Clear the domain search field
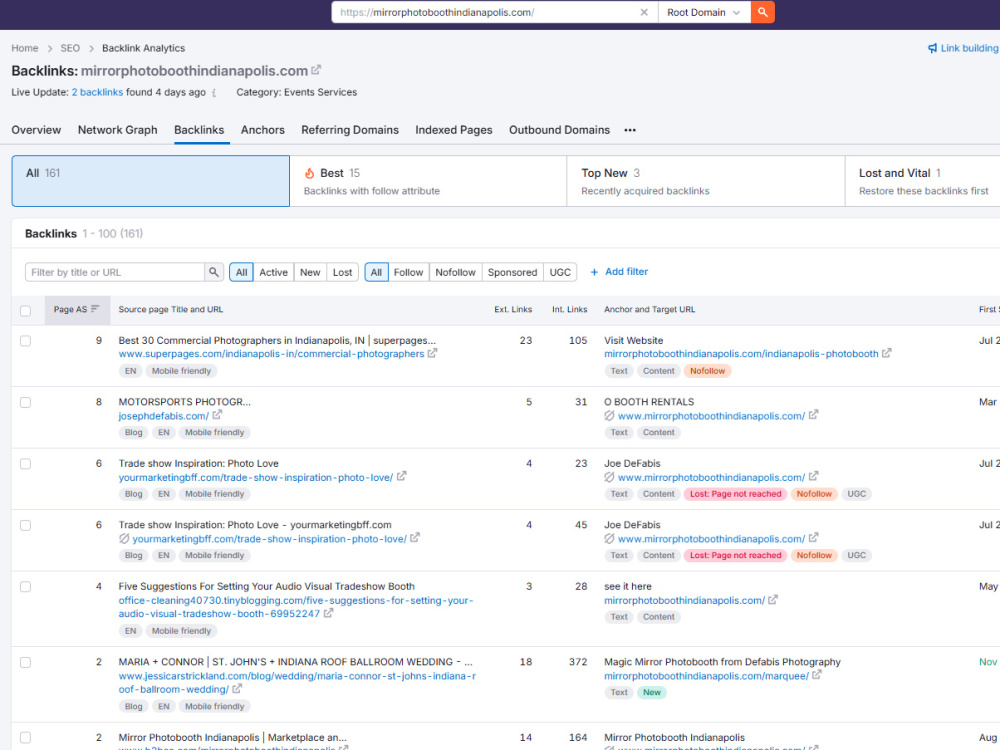This screenshot has height=750, width=1000. 644,12
